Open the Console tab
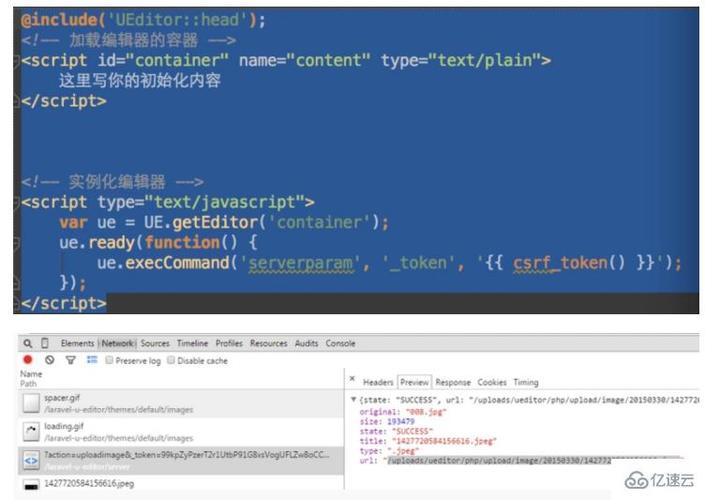Screen dimensions: 705x500 point(340,344)
